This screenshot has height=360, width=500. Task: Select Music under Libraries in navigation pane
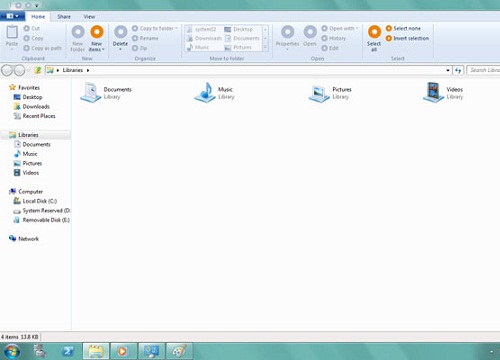click(26, 154)
